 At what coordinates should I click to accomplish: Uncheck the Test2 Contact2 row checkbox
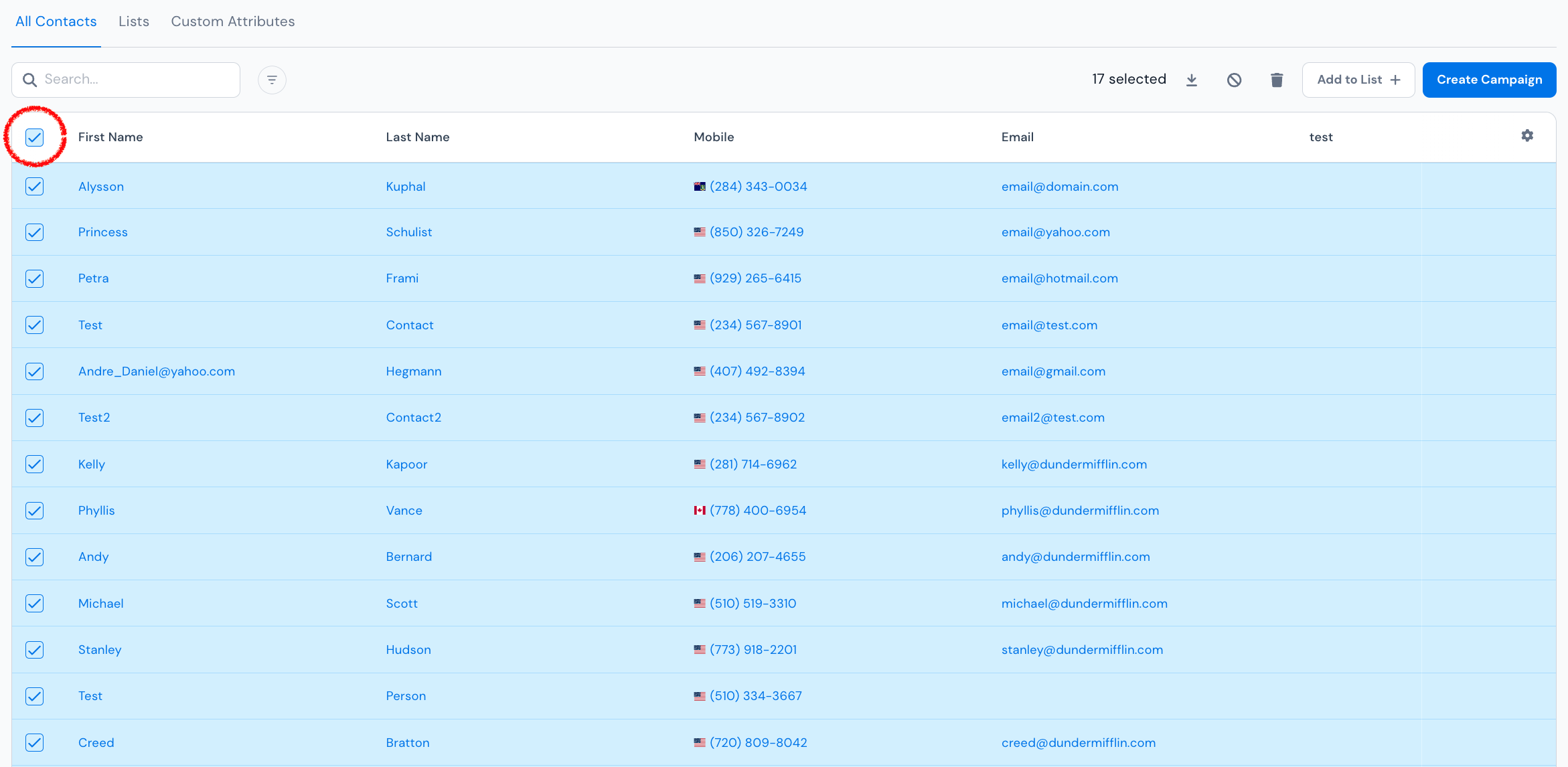click(35, 418)
